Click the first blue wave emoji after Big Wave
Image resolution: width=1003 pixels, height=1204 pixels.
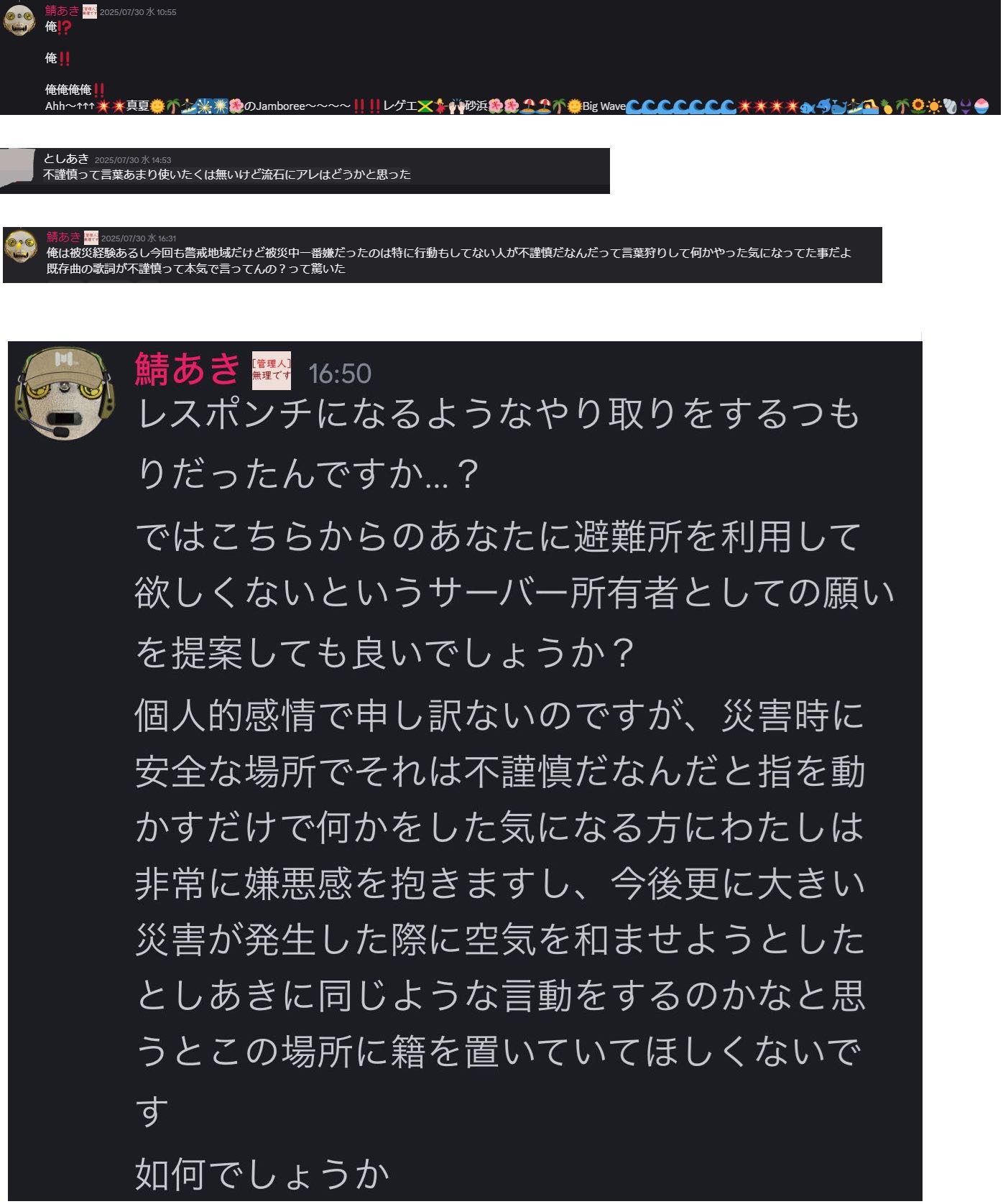click(x=634, y=107)
